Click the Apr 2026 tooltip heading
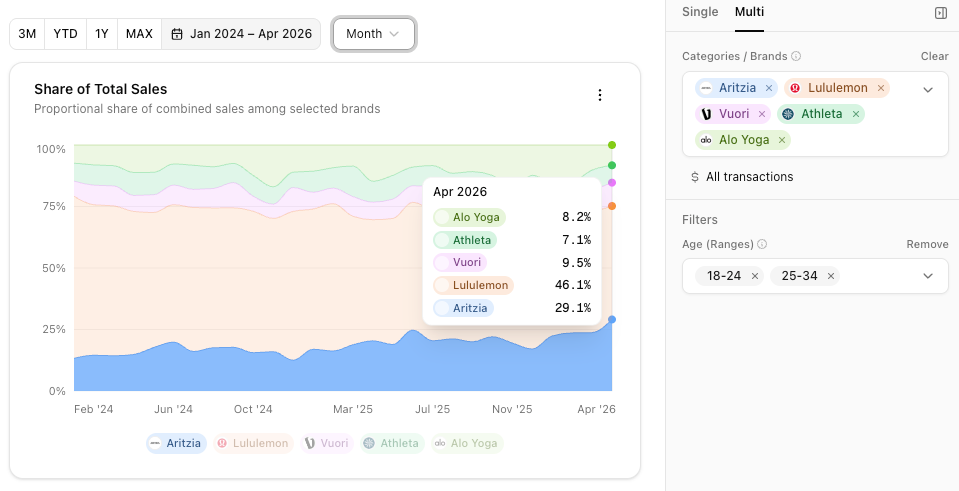 click(460, 191)
